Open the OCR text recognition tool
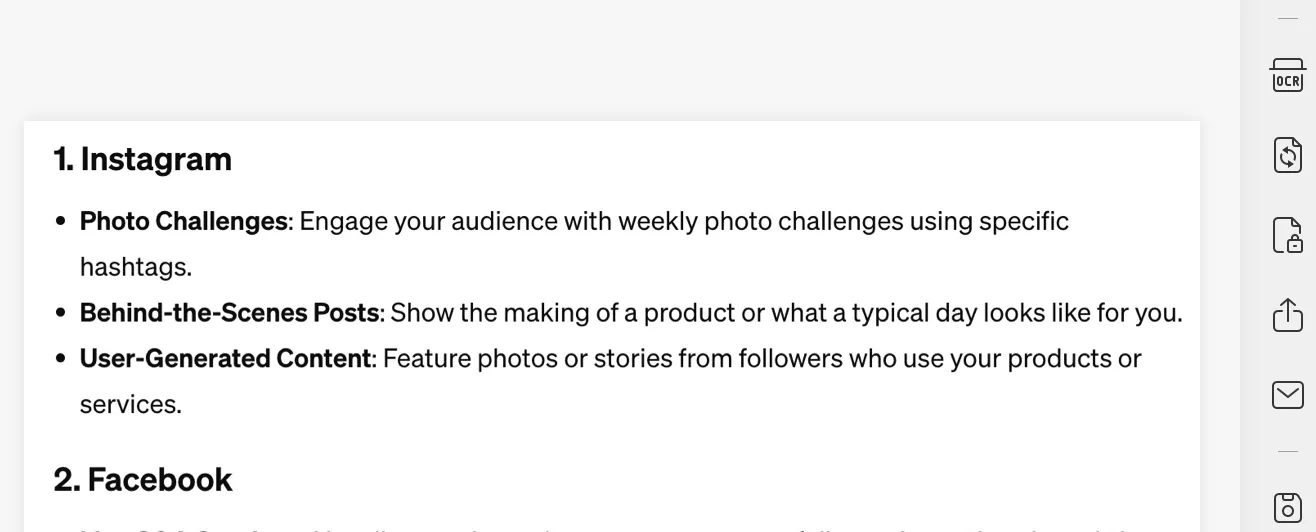 click(x=1288, y=76)
